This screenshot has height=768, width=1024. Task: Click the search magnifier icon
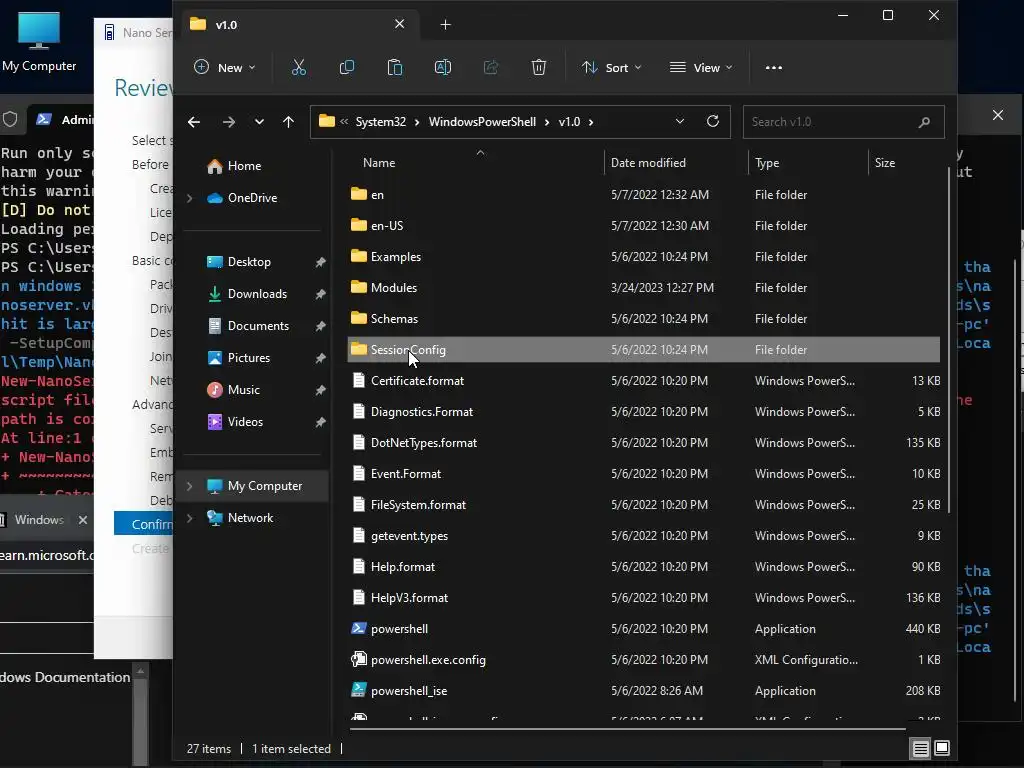click(x=924, y=122)
